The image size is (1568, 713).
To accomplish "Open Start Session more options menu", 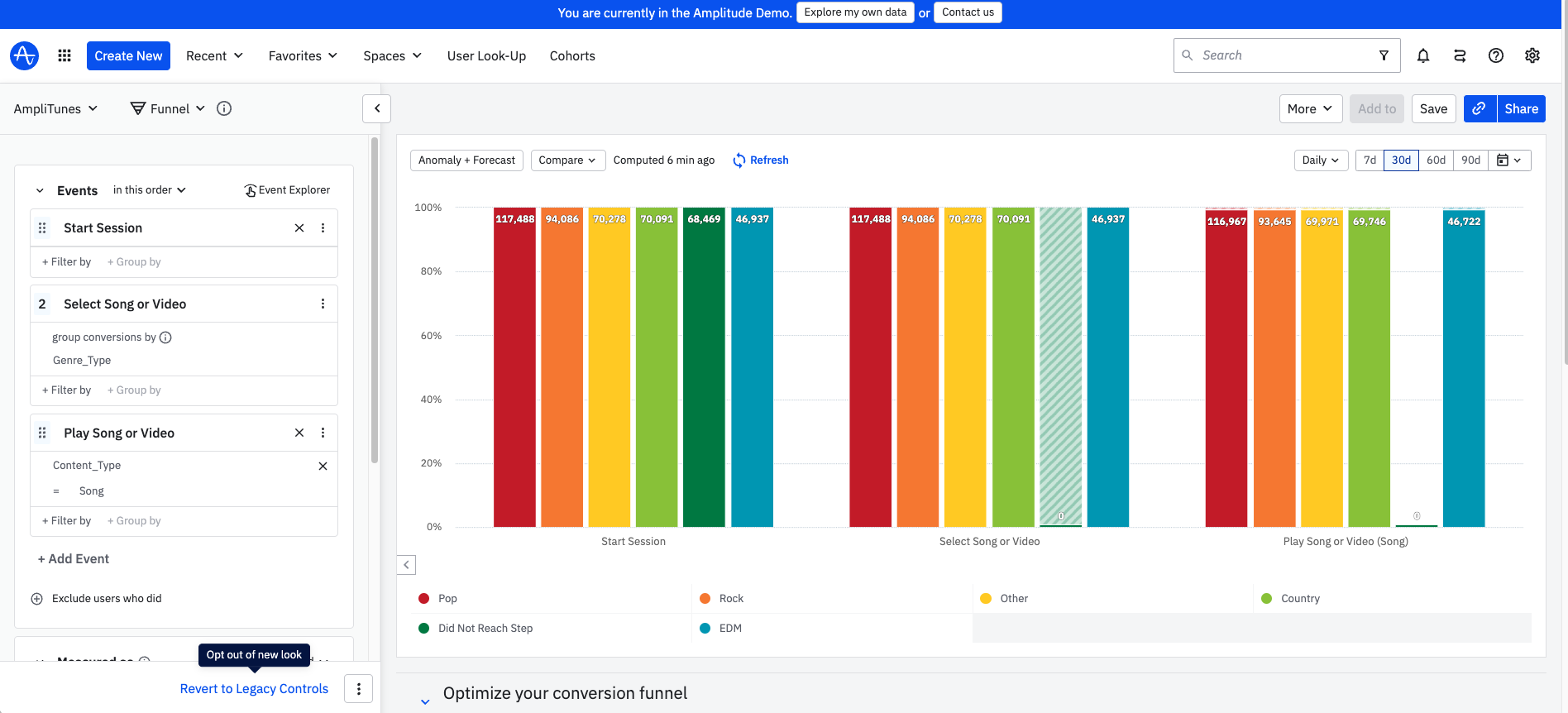I will [323, 227].
